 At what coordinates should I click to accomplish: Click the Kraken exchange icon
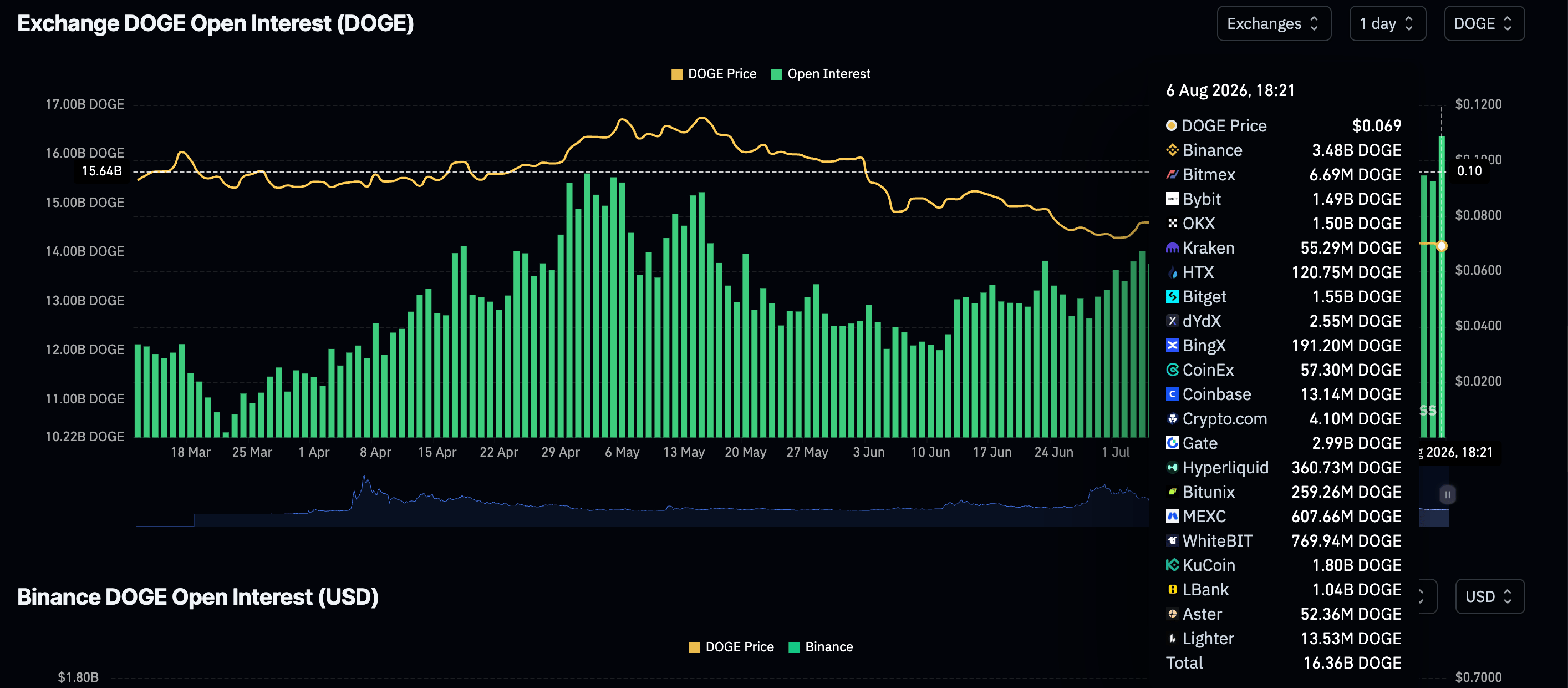(x=1172, y=248)
